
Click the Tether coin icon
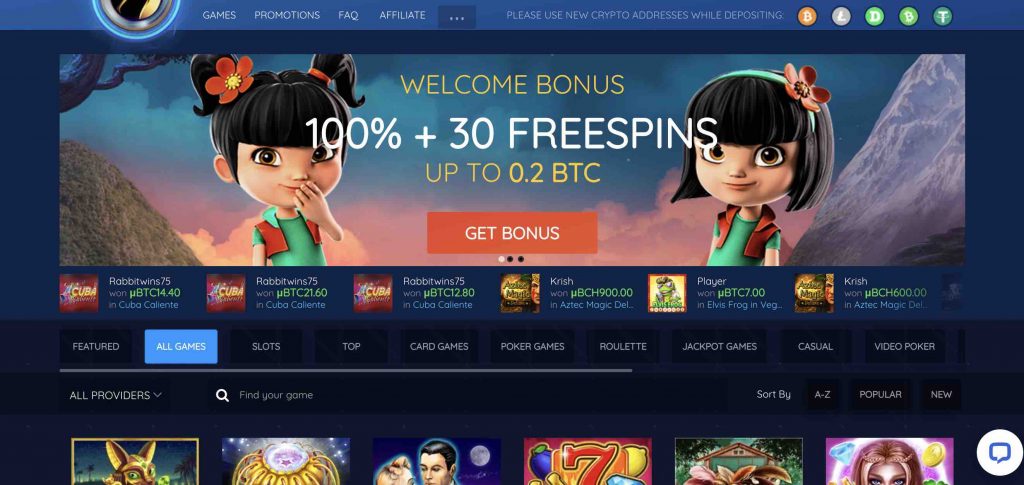tap(942, 16)
